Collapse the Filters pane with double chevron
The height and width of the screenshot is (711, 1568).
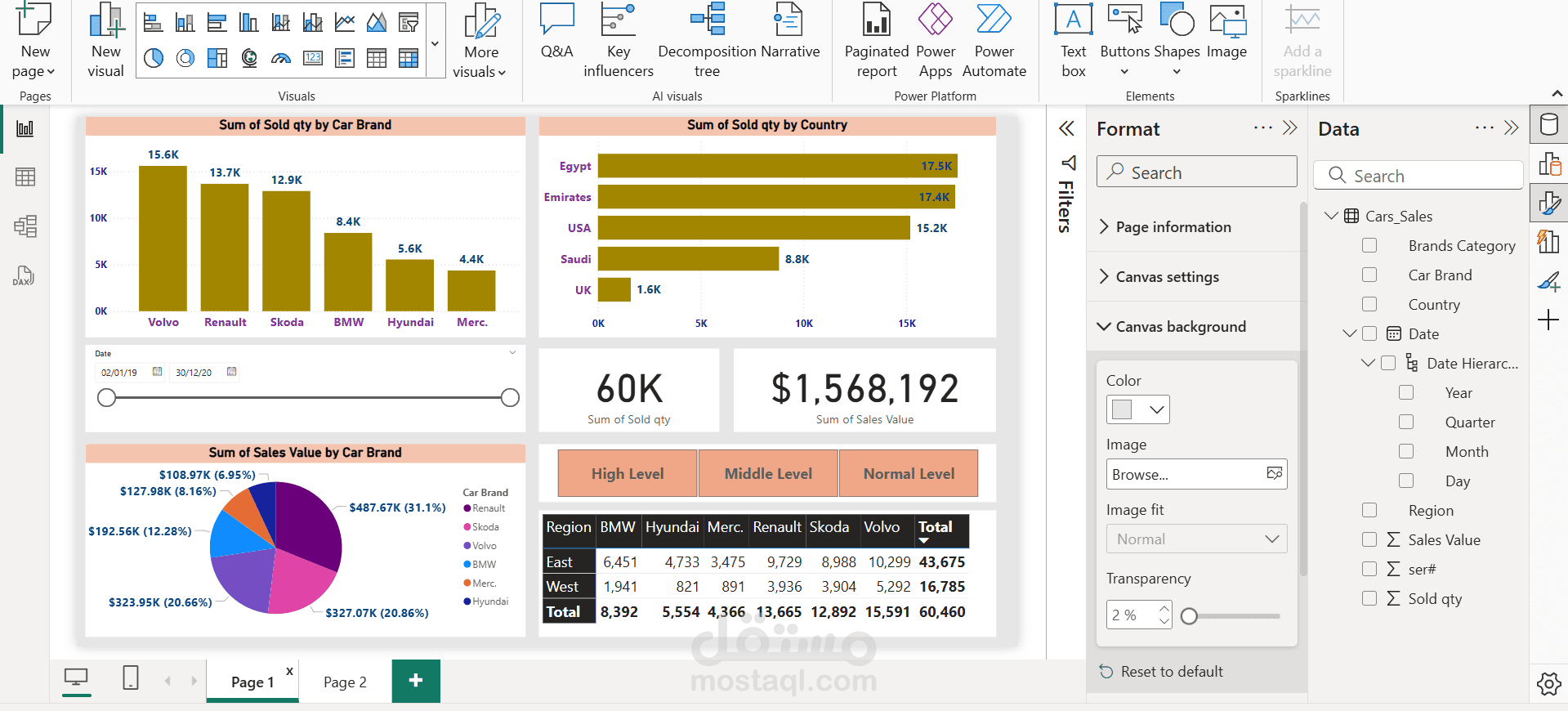pyautogui.click(x=1066, y=128)
